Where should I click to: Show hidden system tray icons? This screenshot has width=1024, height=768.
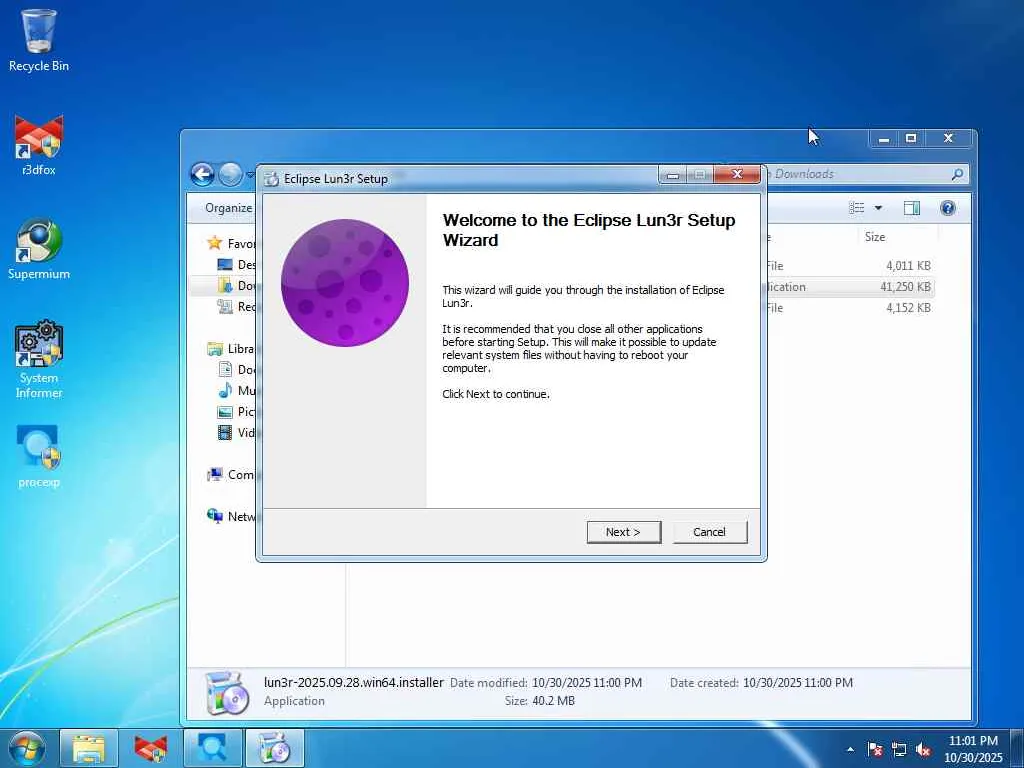click(x=850, y=749)
